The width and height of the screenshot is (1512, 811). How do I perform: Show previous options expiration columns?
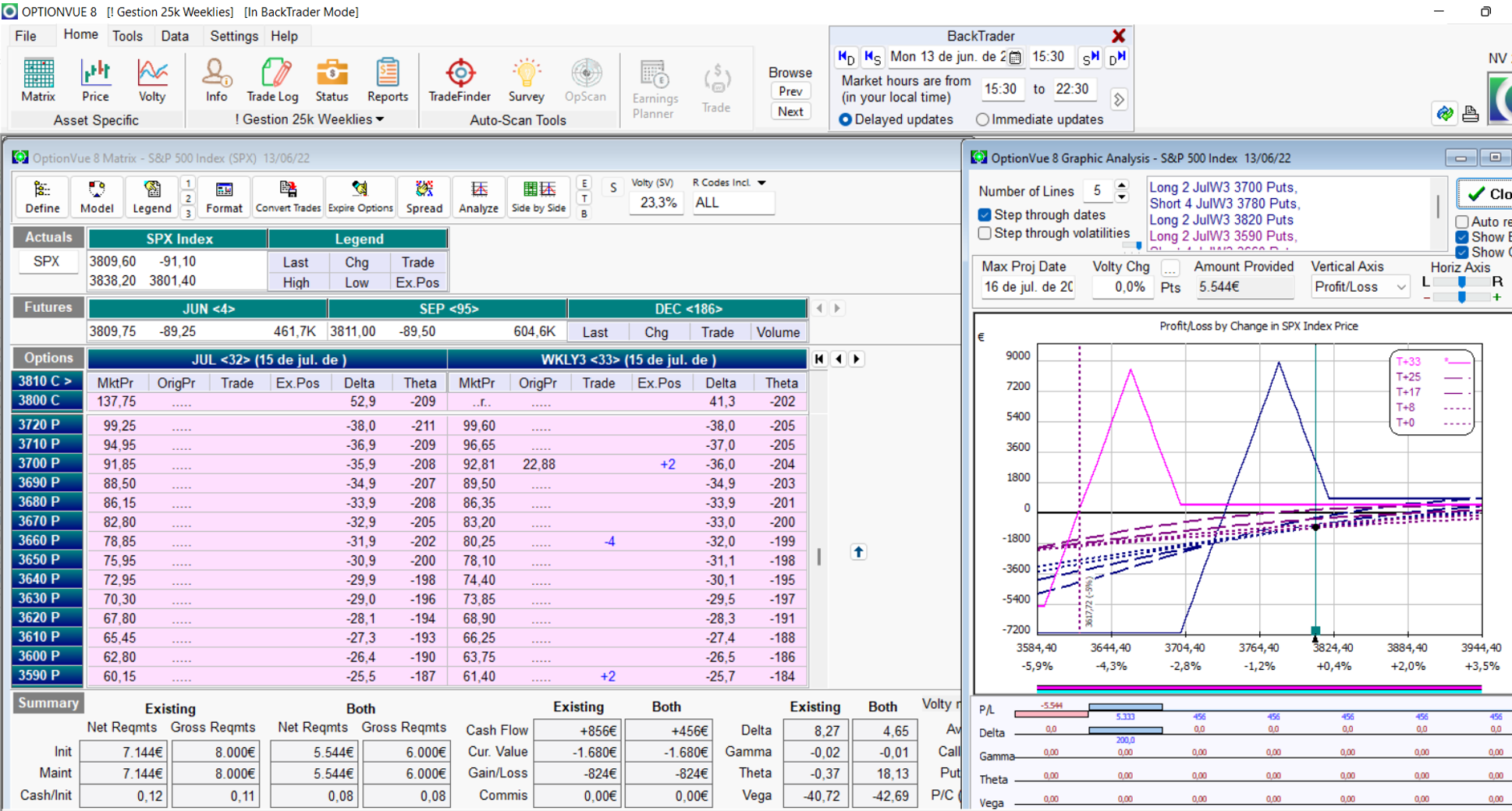(x=839, y=359)
